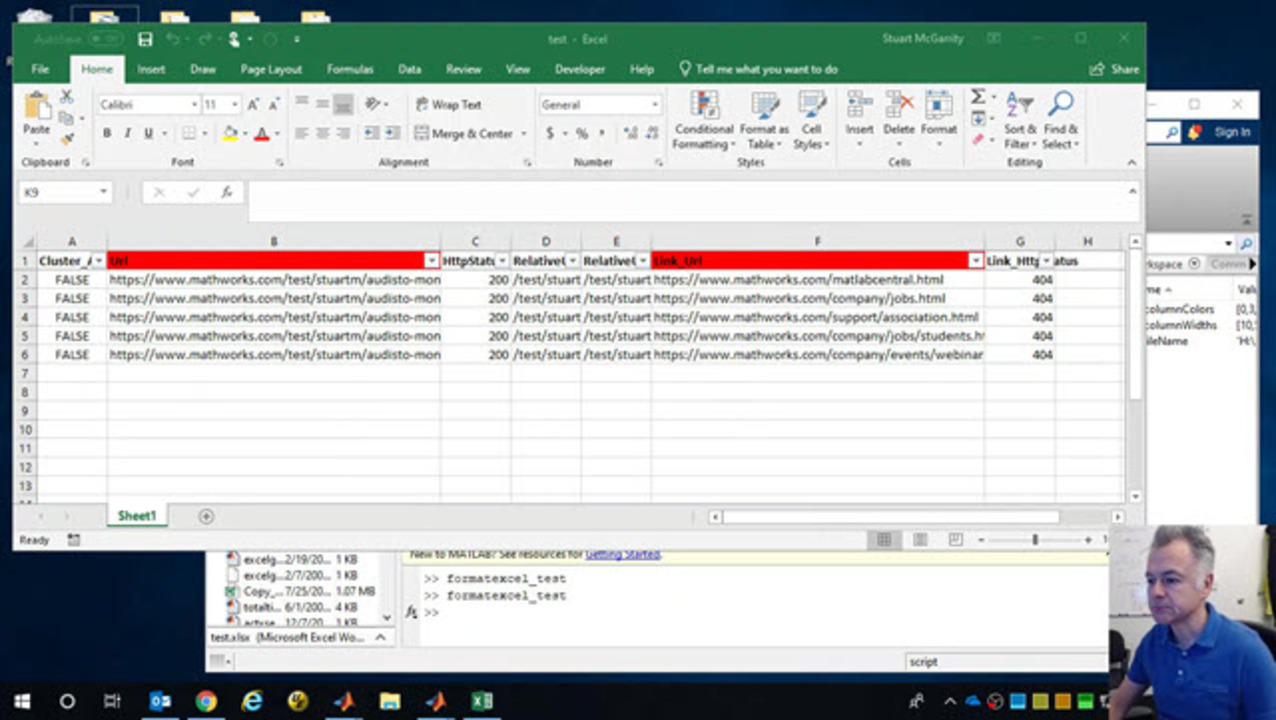This screenshot has width=1276, height=720.
Task: Click the Cut scissors icon
Action: [67, 97]
